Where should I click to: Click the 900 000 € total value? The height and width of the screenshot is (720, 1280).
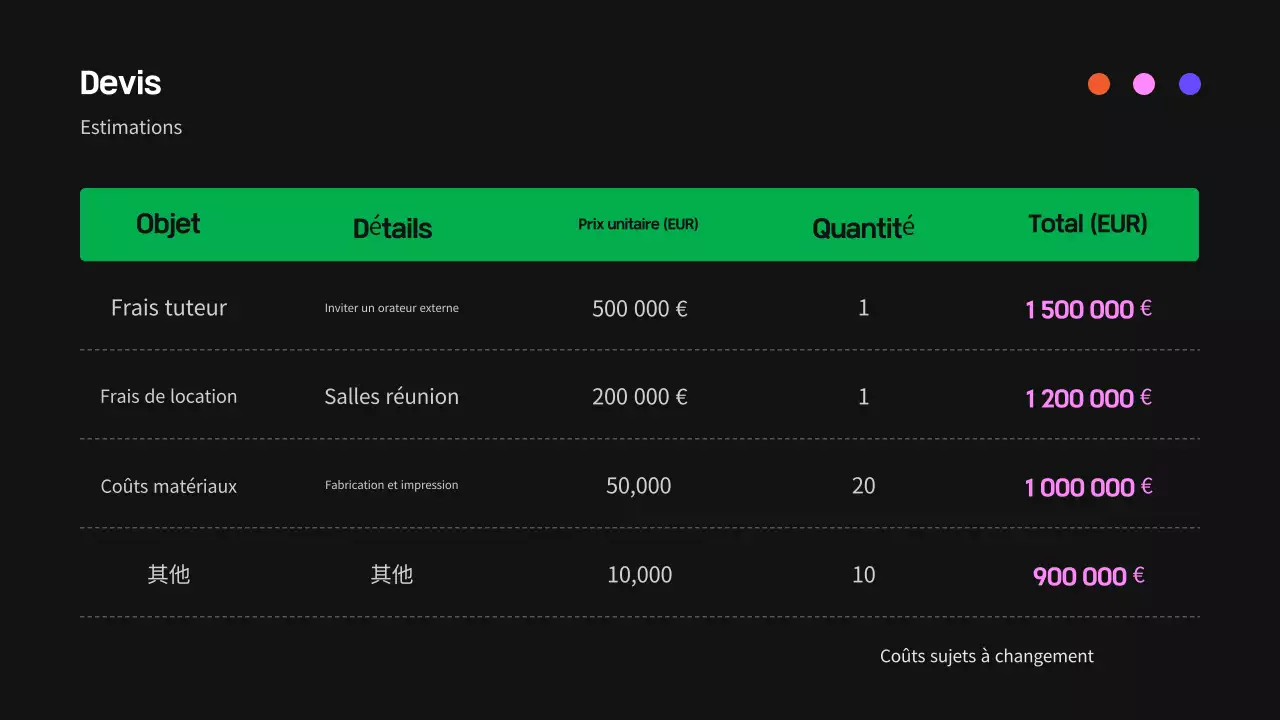coord(1088,576)
